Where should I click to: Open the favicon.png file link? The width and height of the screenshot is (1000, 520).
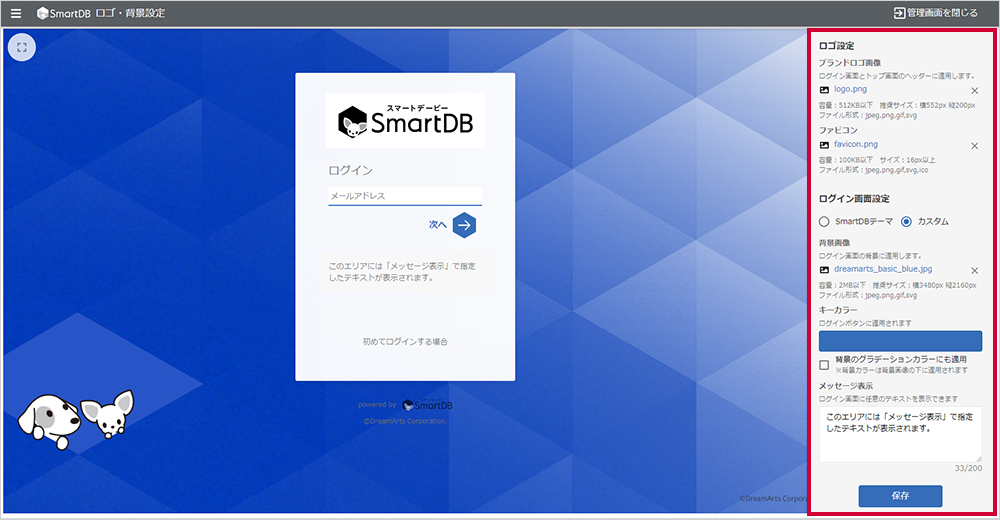click(856, 144)
